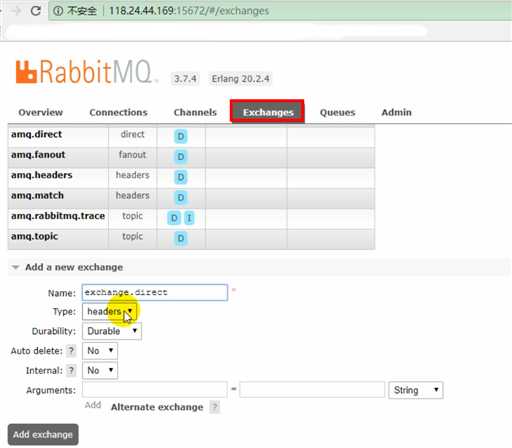Viewport: 512px width, 448px height.
Task: Click the site security info icon
Action: (58, 11)
